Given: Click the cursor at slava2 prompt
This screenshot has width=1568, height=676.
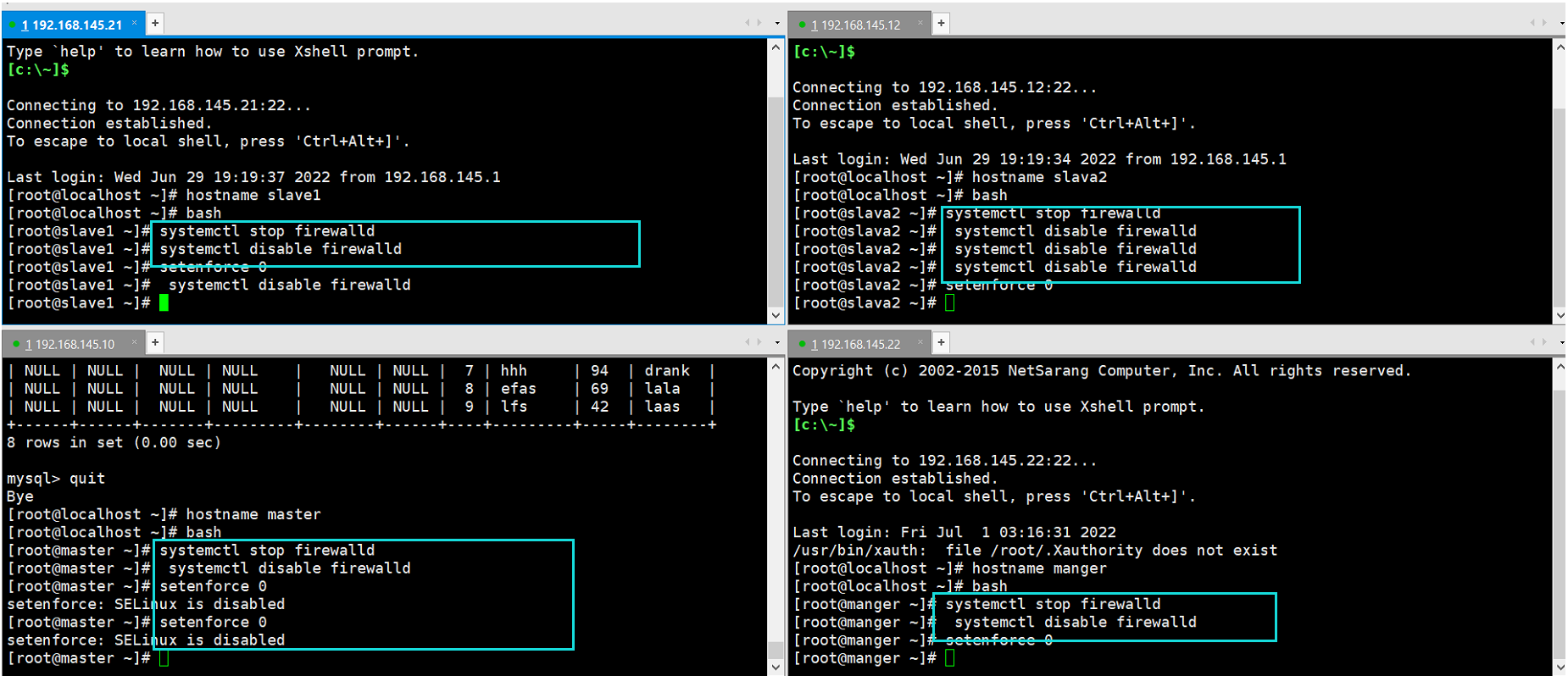Looking at the screenshot, I should click(x=950, y=302).
